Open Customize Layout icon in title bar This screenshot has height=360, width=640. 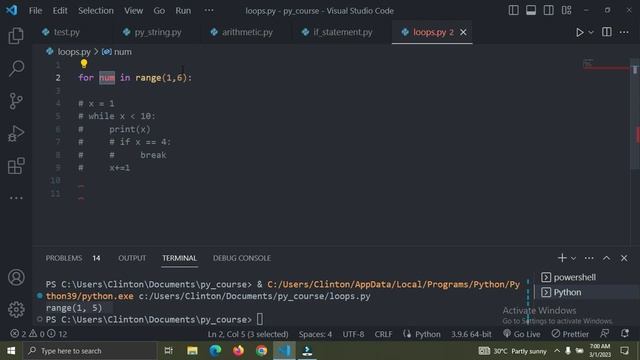[x=567, y=10]
